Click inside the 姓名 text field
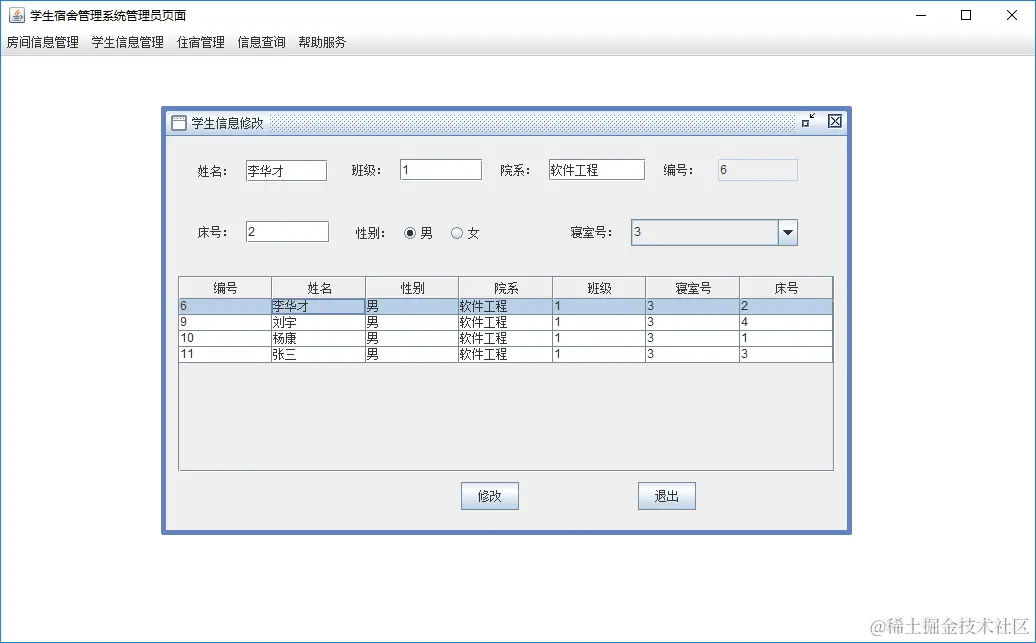 click(x=286, y=170)
